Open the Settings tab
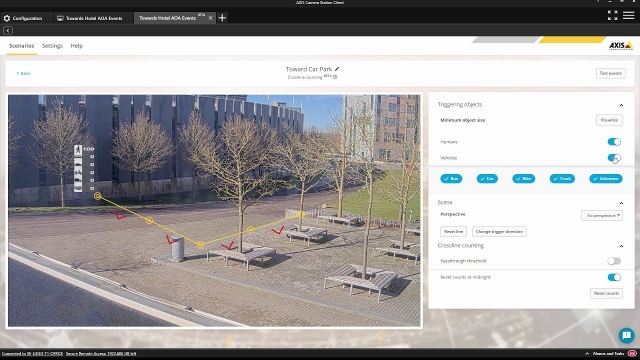This screenshot has height=360, width=640. pos(52,46)
